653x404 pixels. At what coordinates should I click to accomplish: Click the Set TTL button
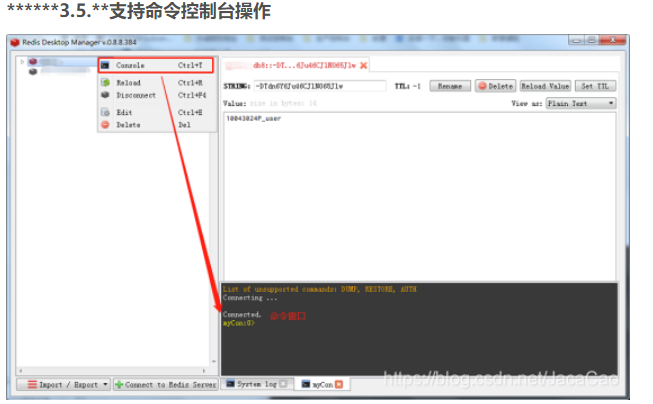[x=595, y=86]
